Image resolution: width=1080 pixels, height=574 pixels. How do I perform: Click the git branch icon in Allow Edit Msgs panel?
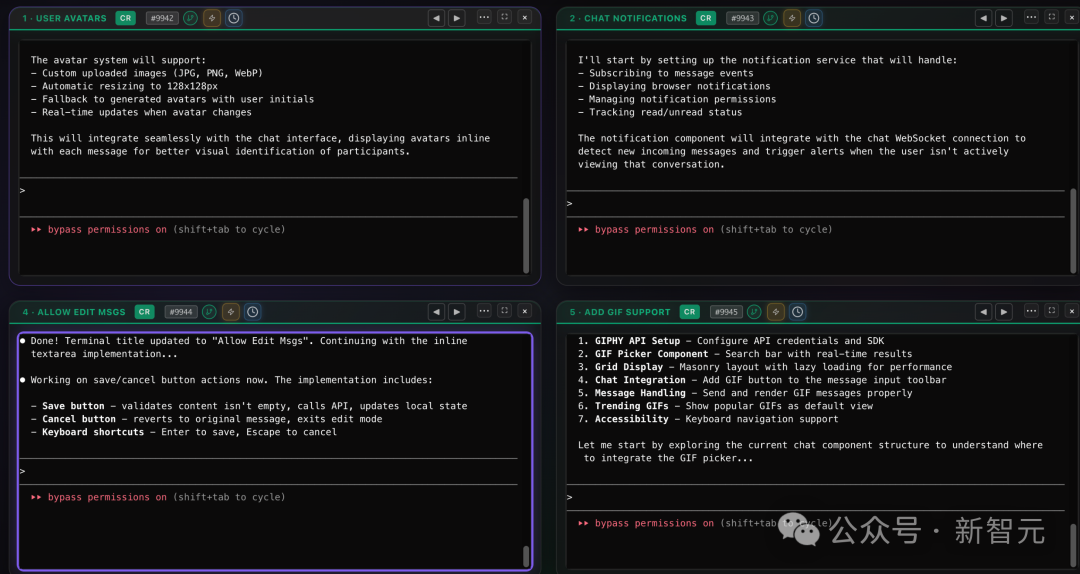(x=209, y=311)
